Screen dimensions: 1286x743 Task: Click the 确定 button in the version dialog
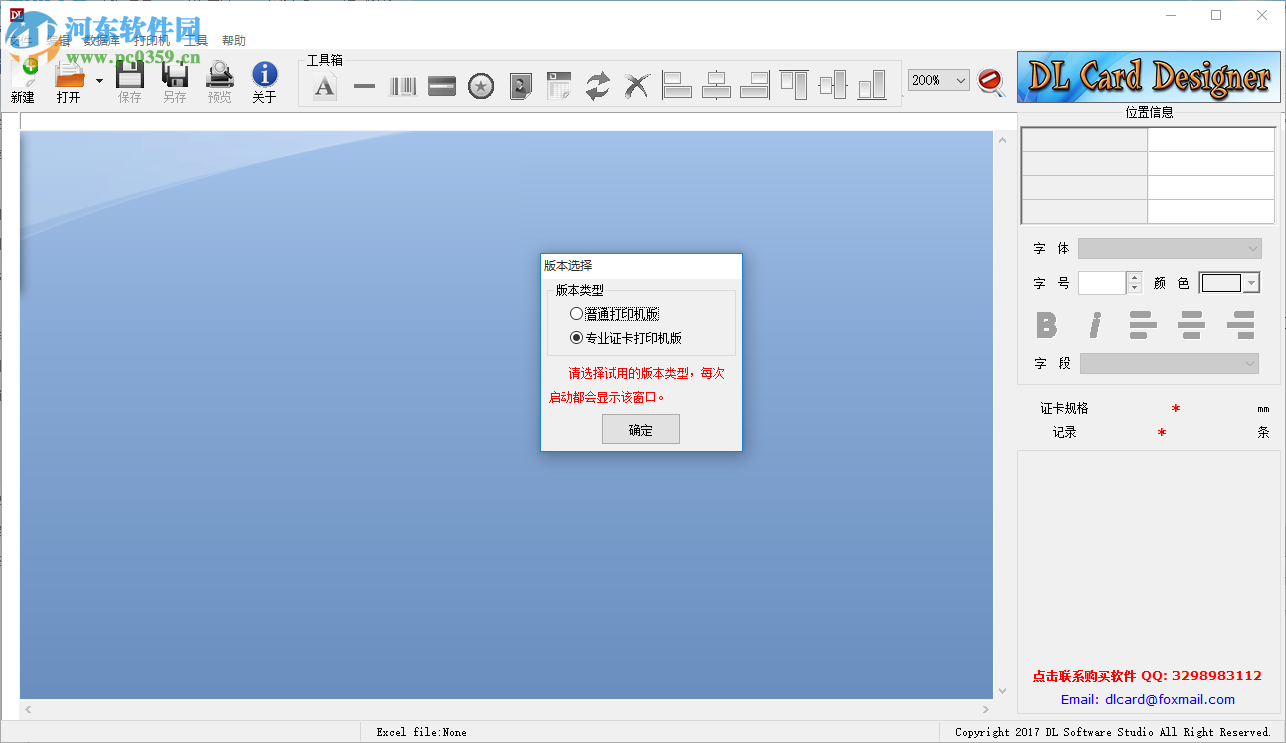[x=640, y=428]
